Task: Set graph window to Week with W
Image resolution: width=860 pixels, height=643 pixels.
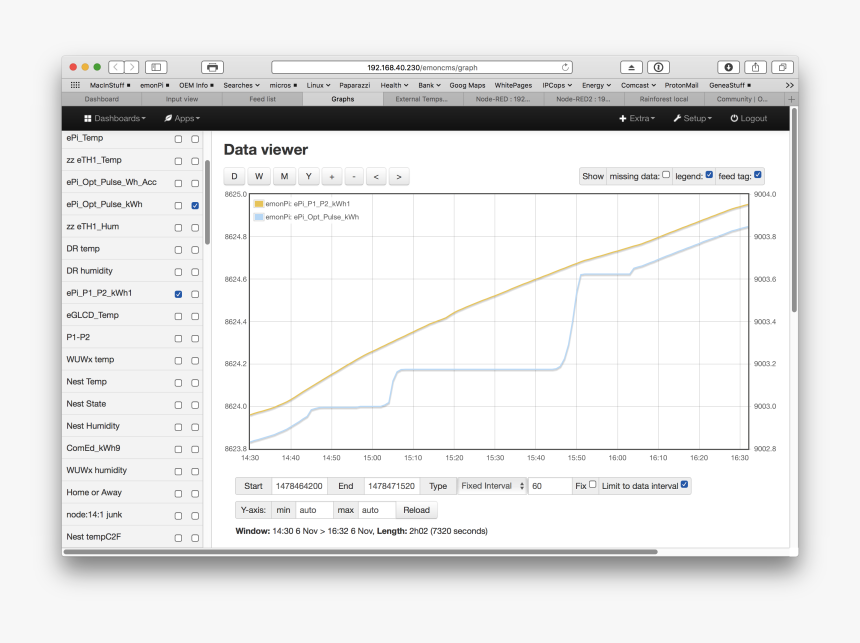Action: tap(259, 177)
